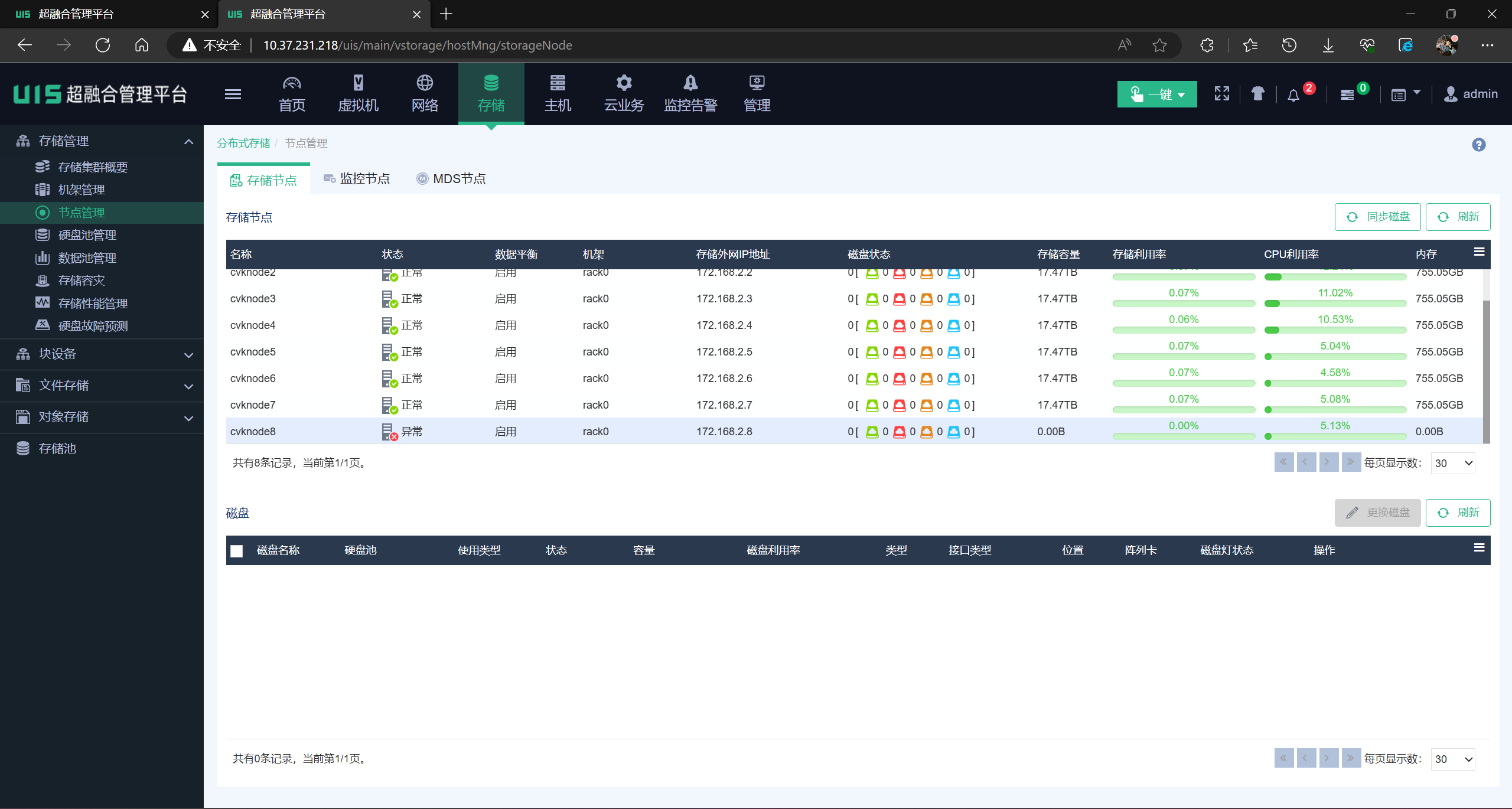1512x809 pixels.
Task: Open storage nodes per-page count dropdown
Action: click(1453, 464)
